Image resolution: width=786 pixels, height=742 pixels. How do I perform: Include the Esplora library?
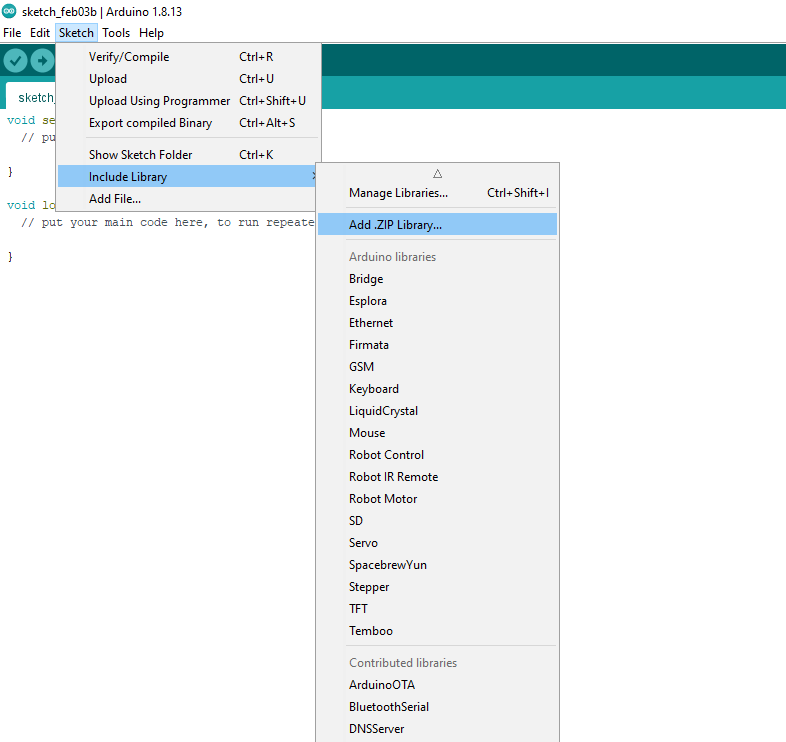437,301
